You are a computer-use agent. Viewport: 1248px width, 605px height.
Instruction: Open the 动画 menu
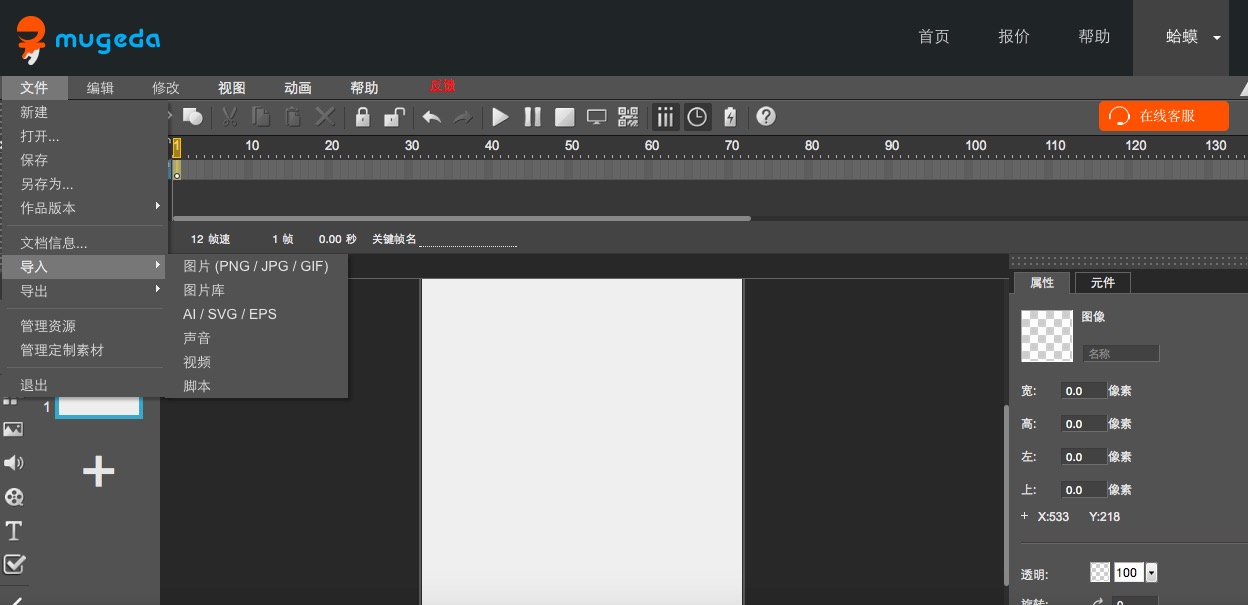pos(298,88)
